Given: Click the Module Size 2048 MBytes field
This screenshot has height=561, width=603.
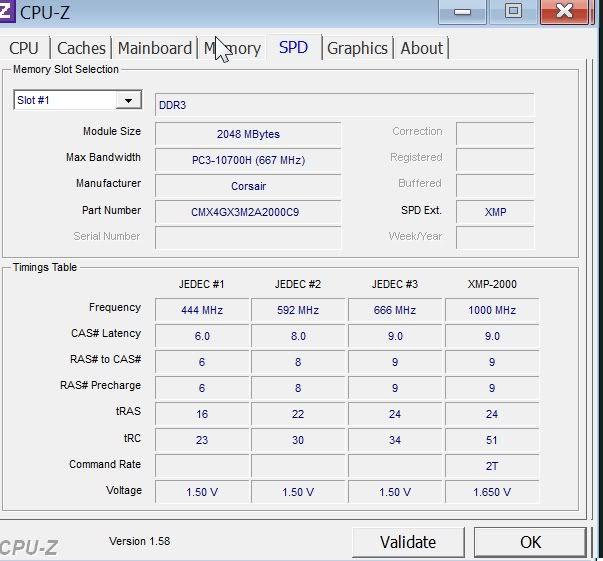Looking at the screenshot, I should (248, 134).
